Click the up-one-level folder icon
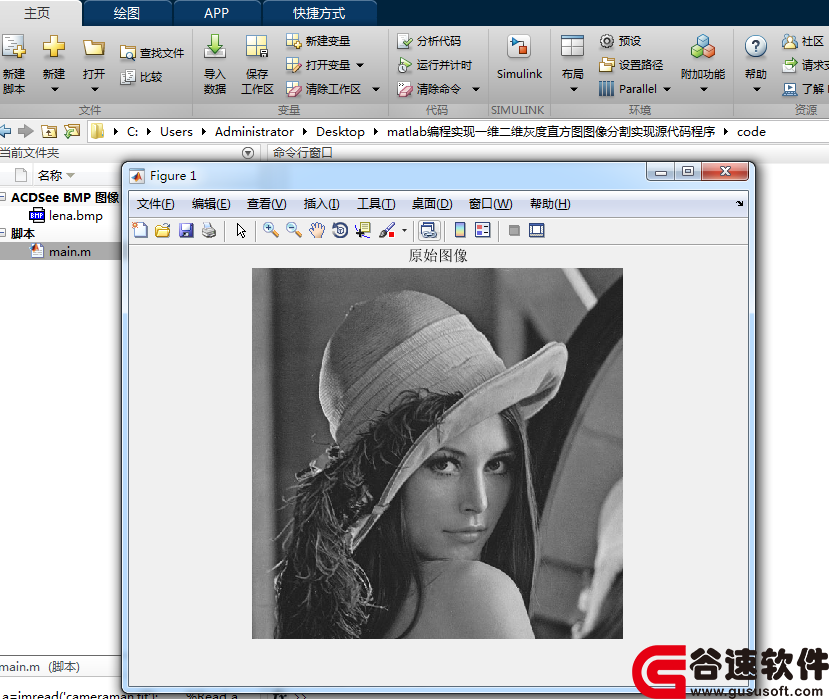 pos(49,131)
